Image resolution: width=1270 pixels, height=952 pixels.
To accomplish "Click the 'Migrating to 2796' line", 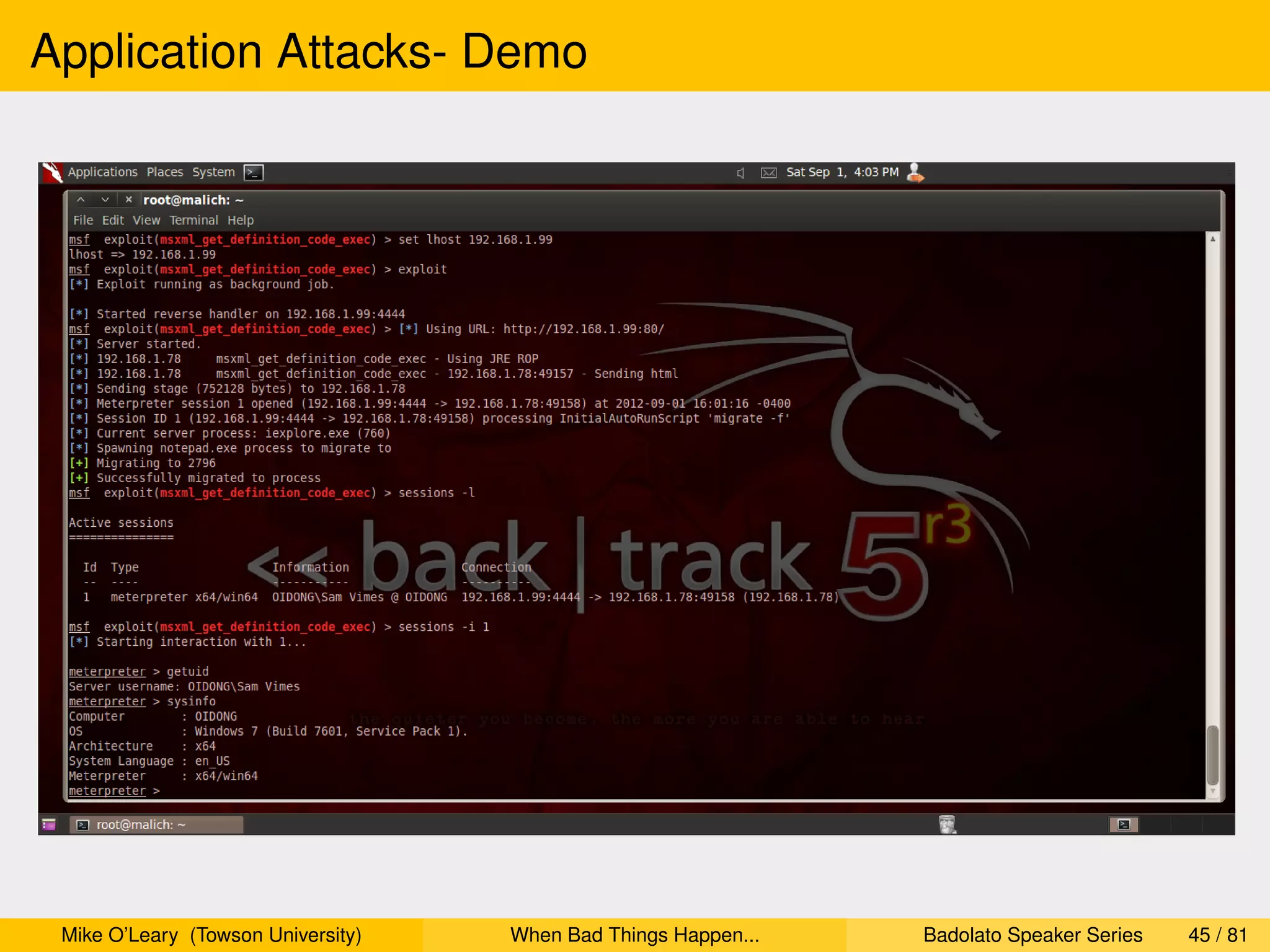I will pyautogui.click(x=142, y=463).
